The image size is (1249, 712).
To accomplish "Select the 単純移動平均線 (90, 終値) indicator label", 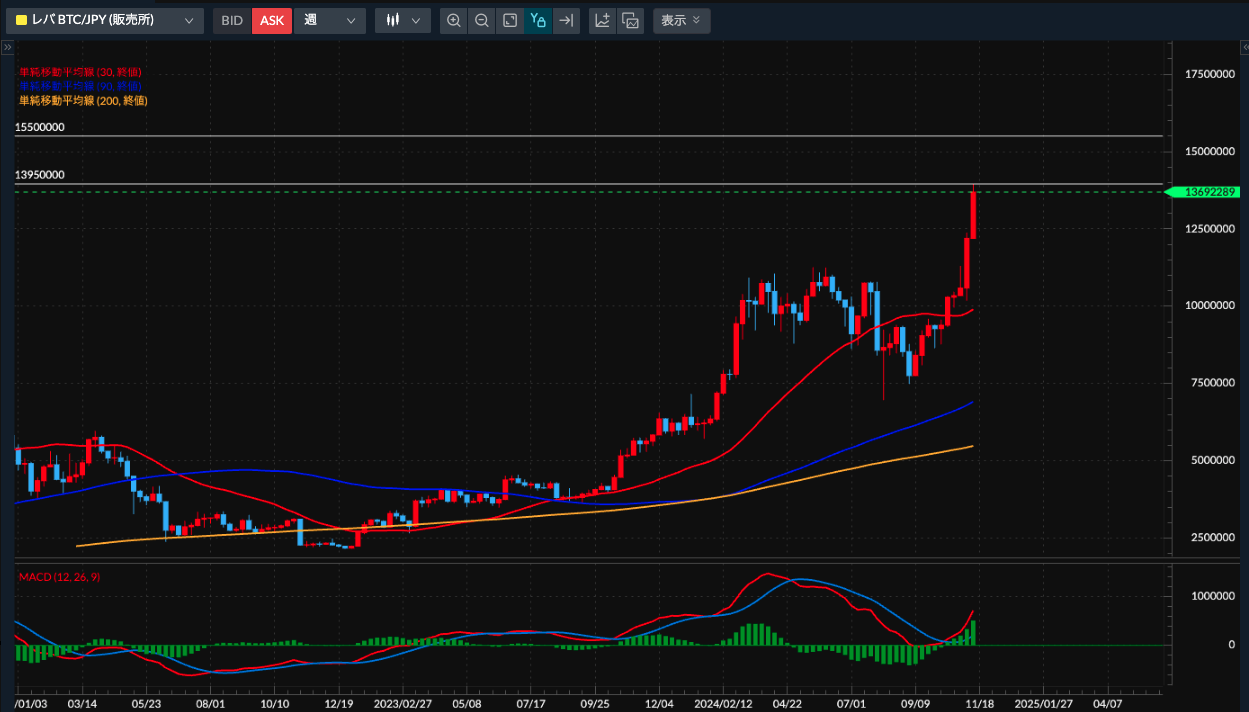I will [x=80, y=86].
